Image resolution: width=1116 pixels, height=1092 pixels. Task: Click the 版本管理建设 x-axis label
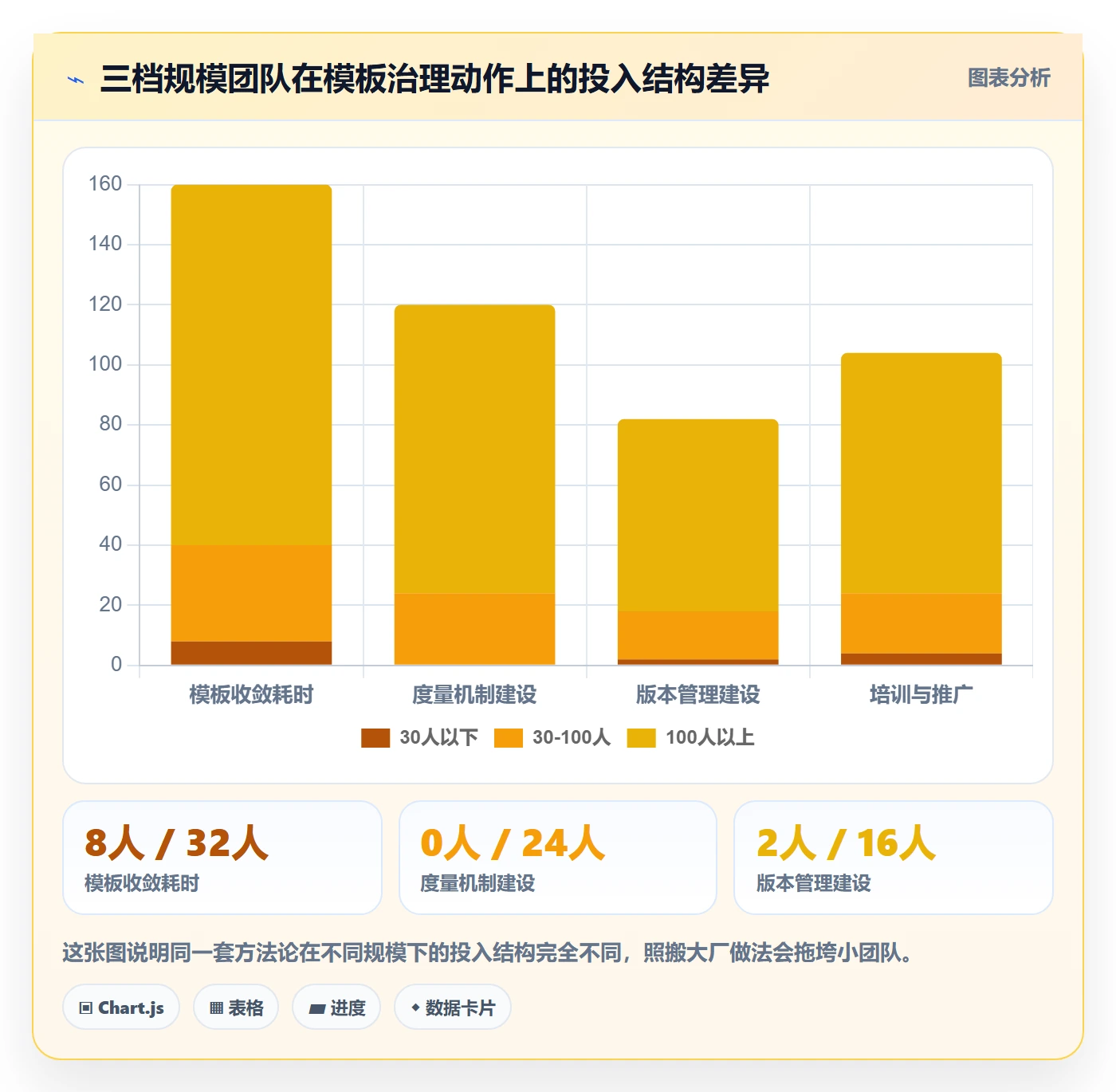[x=697, y=695]
